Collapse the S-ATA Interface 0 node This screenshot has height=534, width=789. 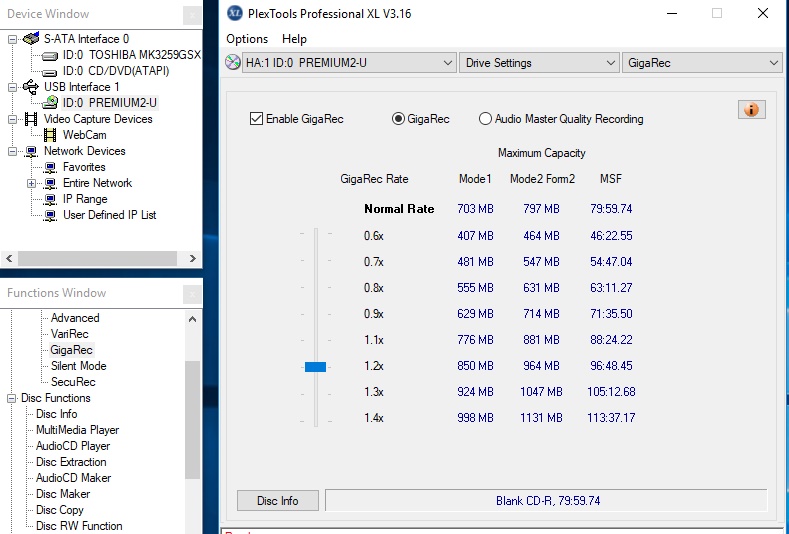point(13,39)
